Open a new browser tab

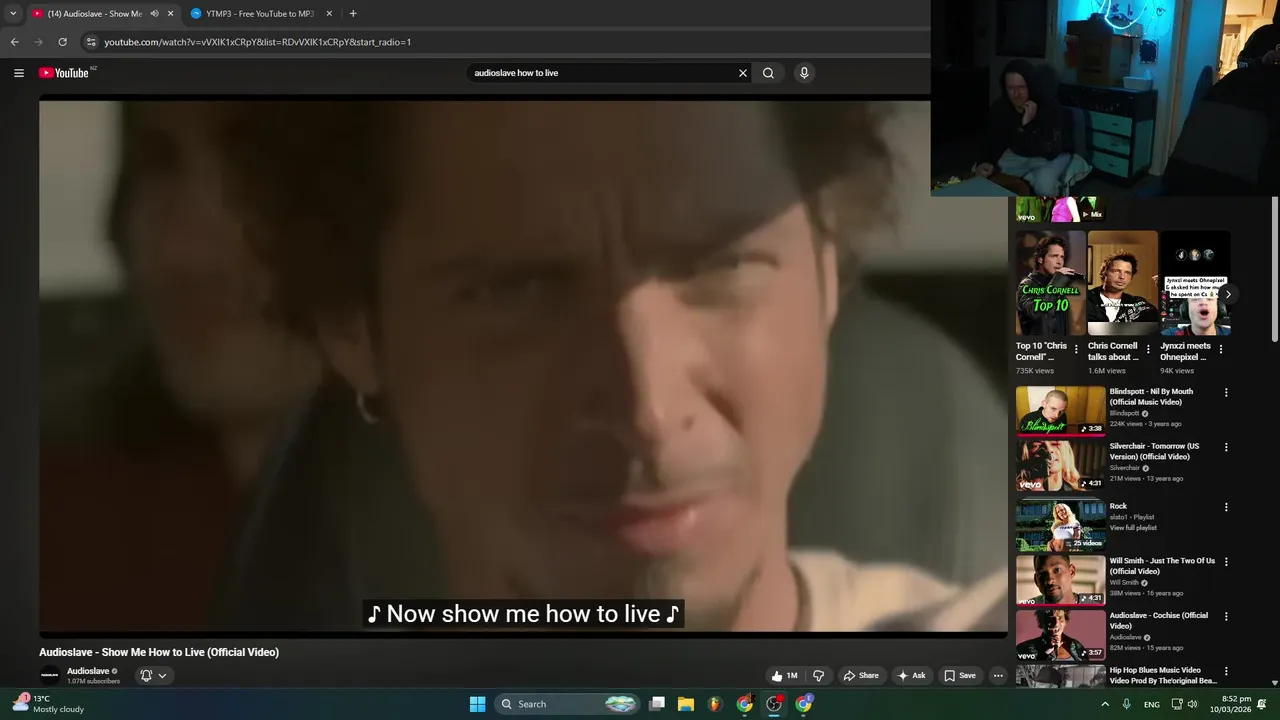pos(353,14)
